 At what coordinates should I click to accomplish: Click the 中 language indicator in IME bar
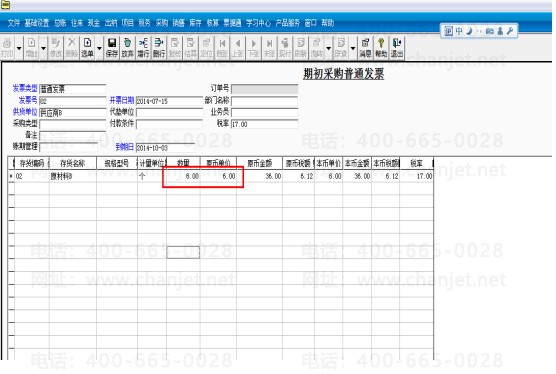[x=459, y=31]
